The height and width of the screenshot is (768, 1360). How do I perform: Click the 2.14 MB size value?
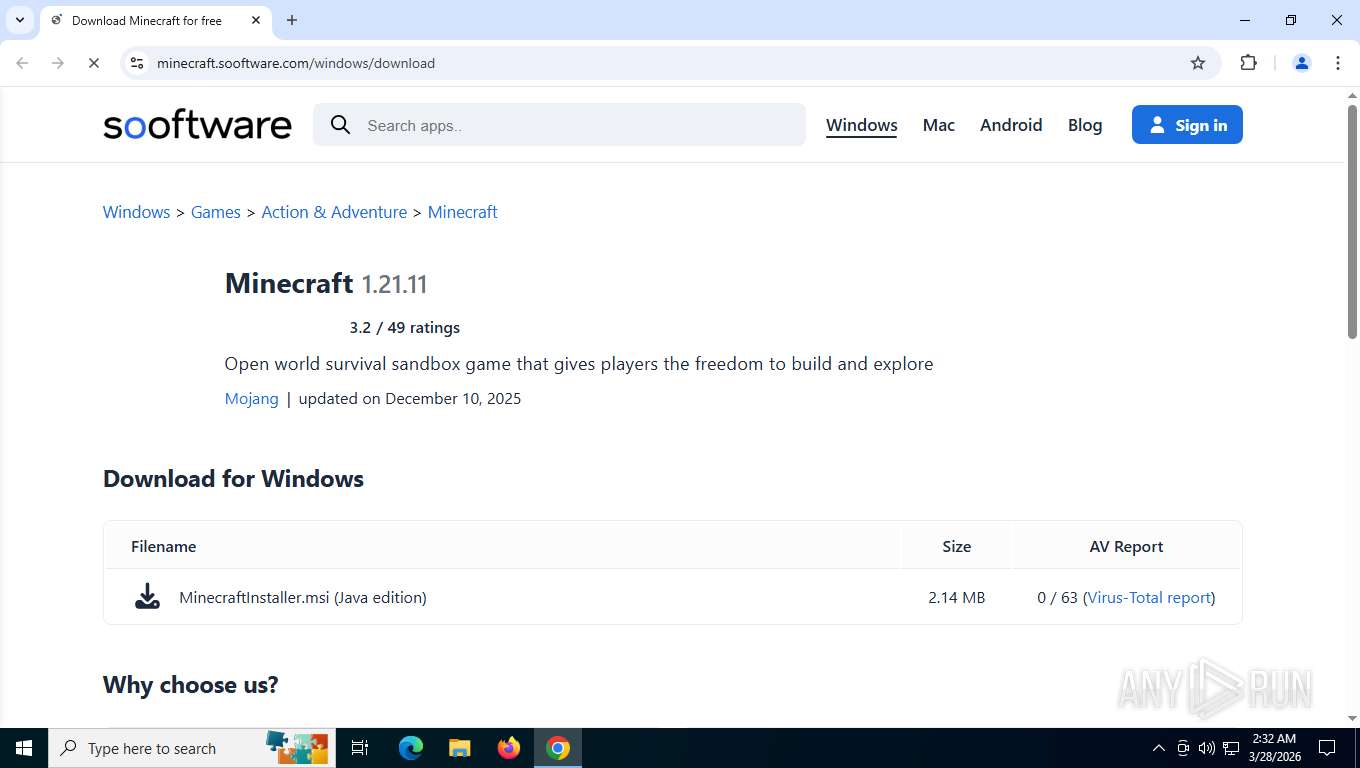pyautogui.click(x=956, y=597)
